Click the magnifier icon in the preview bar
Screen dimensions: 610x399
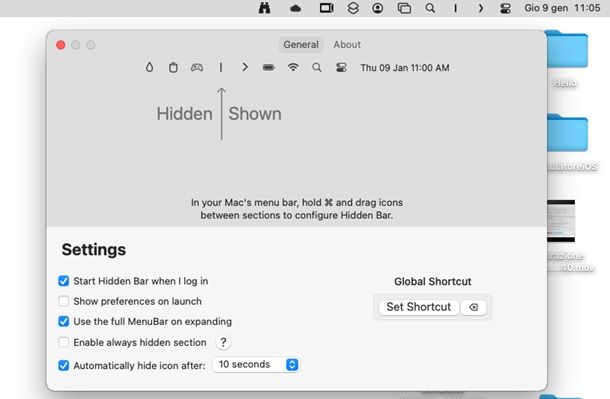pos(317,68)
